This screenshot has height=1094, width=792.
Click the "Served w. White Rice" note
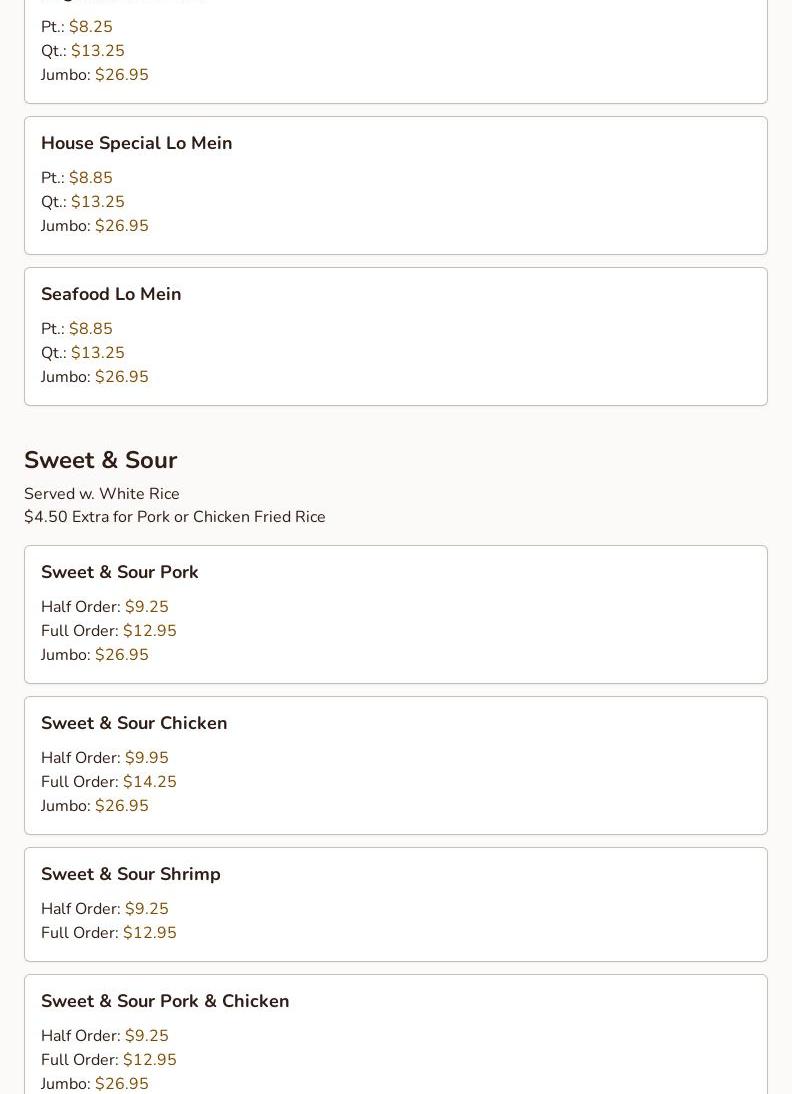tap(102, 494)
